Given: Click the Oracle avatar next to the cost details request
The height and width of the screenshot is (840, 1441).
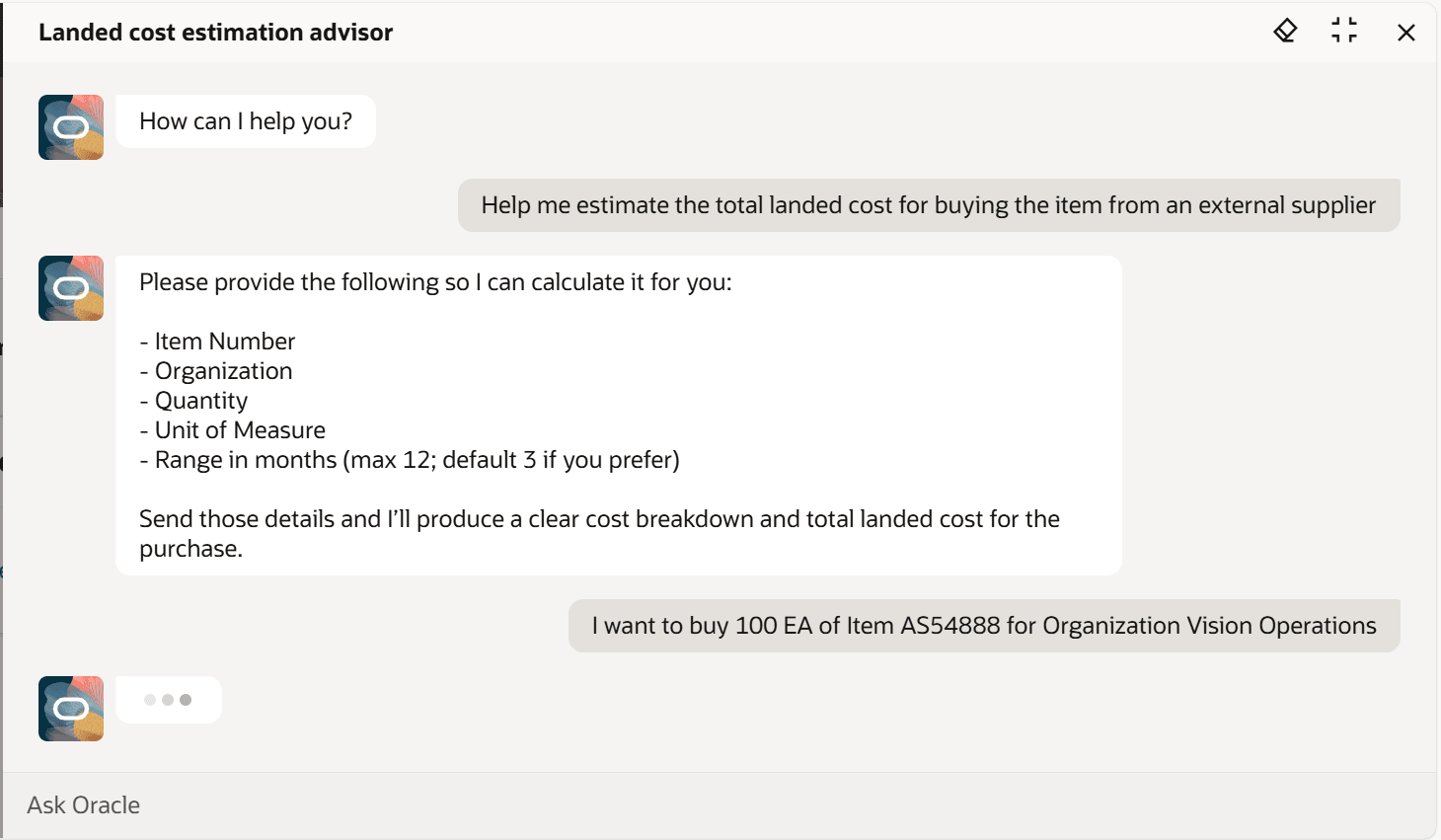Looking at the screenshot, I should (x=70, y=287).
